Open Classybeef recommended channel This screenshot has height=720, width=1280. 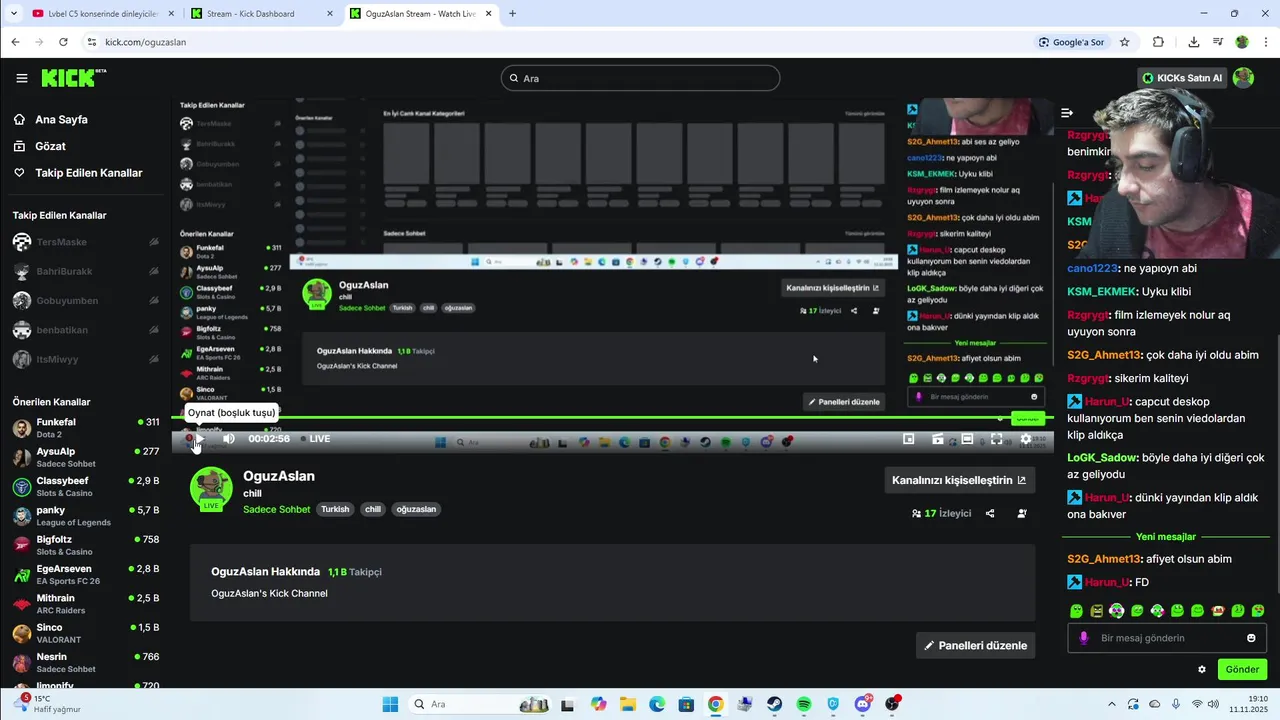[85, 487]
